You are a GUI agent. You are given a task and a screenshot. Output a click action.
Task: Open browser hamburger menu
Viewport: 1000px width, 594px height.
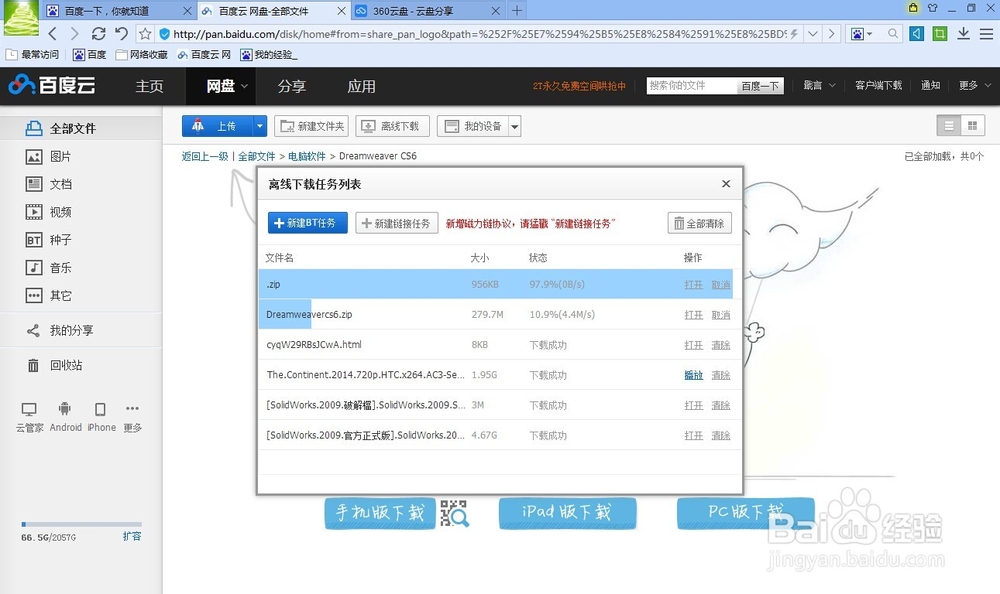986,34
